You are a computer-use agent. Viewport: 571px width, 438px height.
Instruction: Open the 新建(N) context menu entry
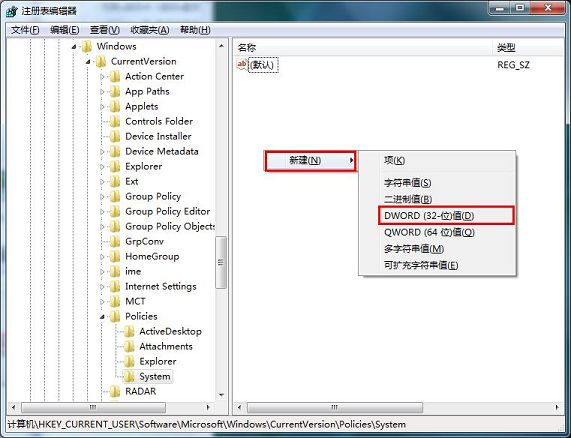coord(310,161)
